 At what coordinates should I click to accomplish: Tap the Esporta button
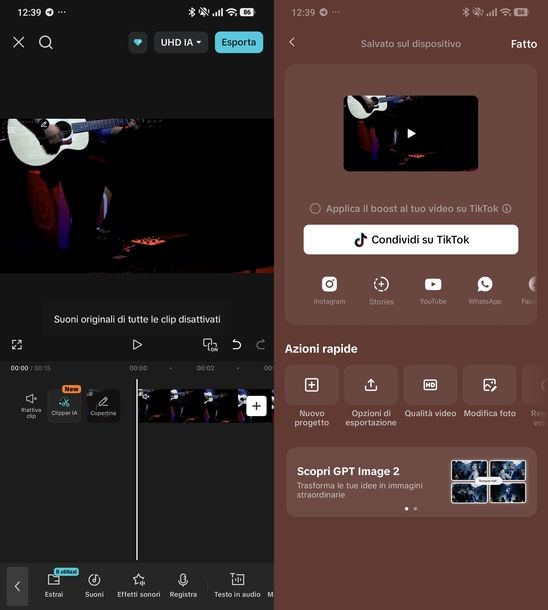coord(239,42)
